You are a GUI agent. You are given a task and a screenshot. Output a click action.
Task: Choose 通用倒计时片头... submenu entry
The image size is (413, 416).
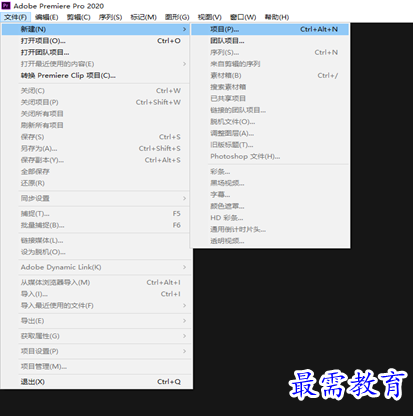tap(270, 229)
